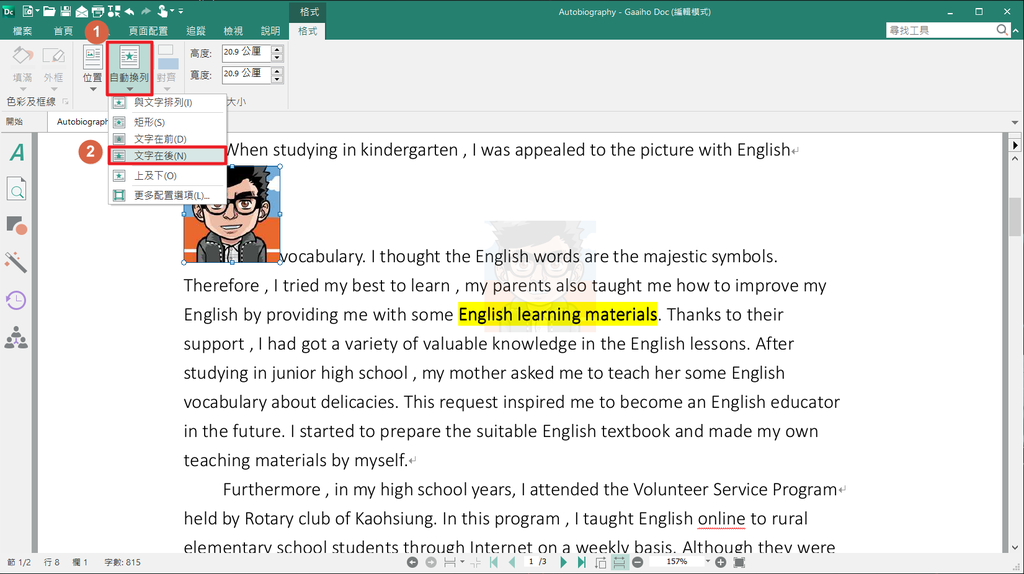
Task: Open the Shapes sidebar panel
Action: pyautogui.click(x=16, y=225)
